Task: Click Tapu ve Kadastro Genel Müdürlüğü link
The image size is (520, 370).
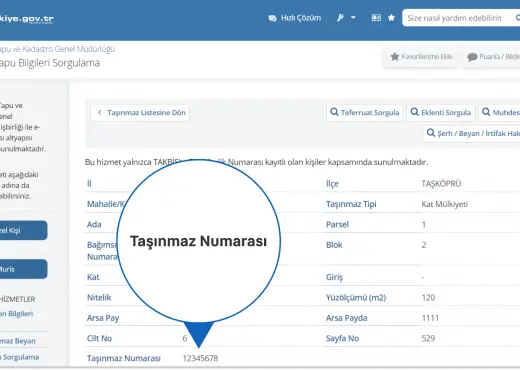Action: [x=57, y=49]
